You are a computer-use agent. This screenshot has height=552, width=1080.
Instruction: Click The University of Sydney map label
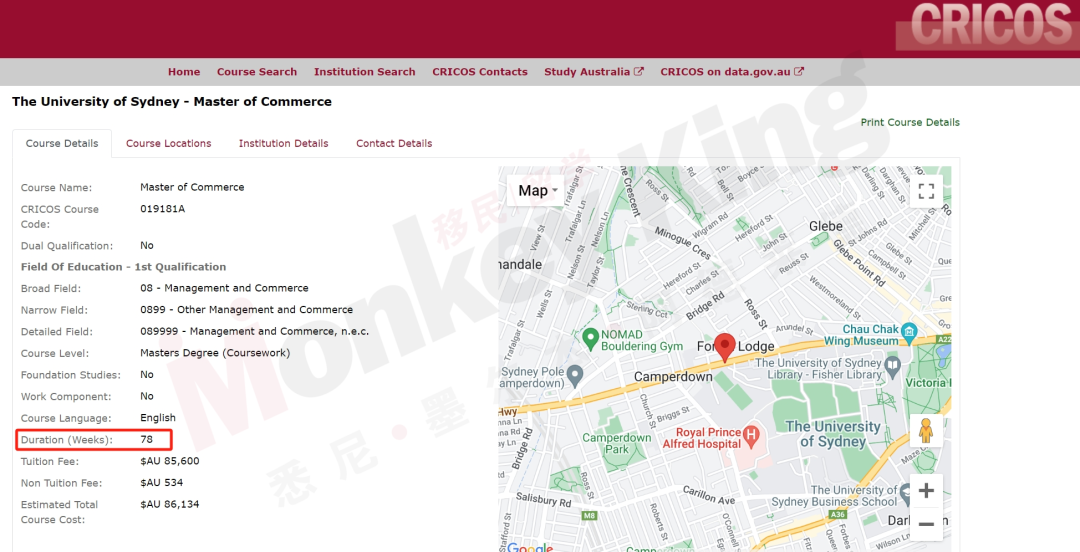coord(833,434)
